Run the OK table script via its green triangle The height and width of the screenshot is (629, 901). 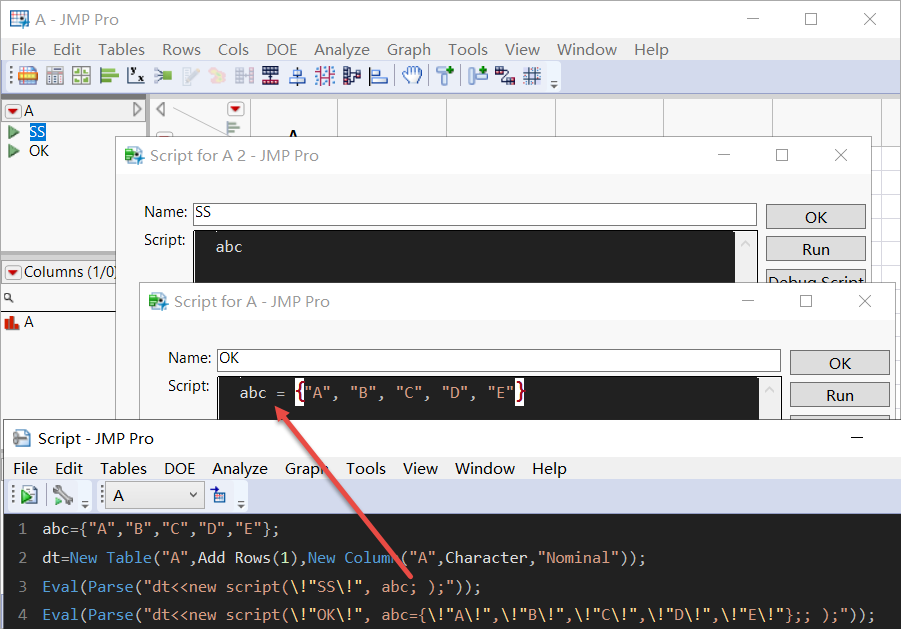point(13,151)
